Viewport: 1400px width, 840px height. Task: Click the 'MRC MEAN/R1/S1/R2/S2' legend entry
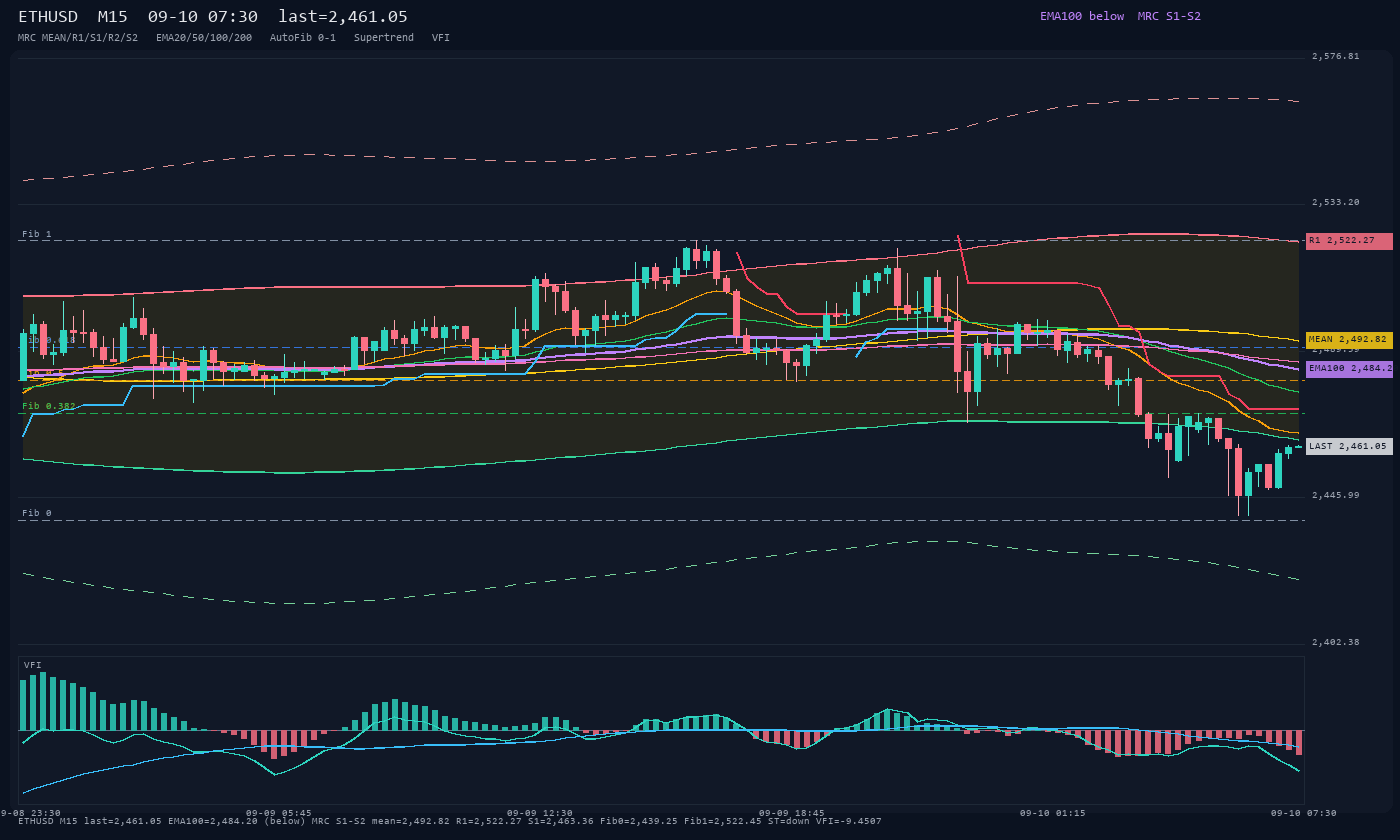click(x=78, y=38)
